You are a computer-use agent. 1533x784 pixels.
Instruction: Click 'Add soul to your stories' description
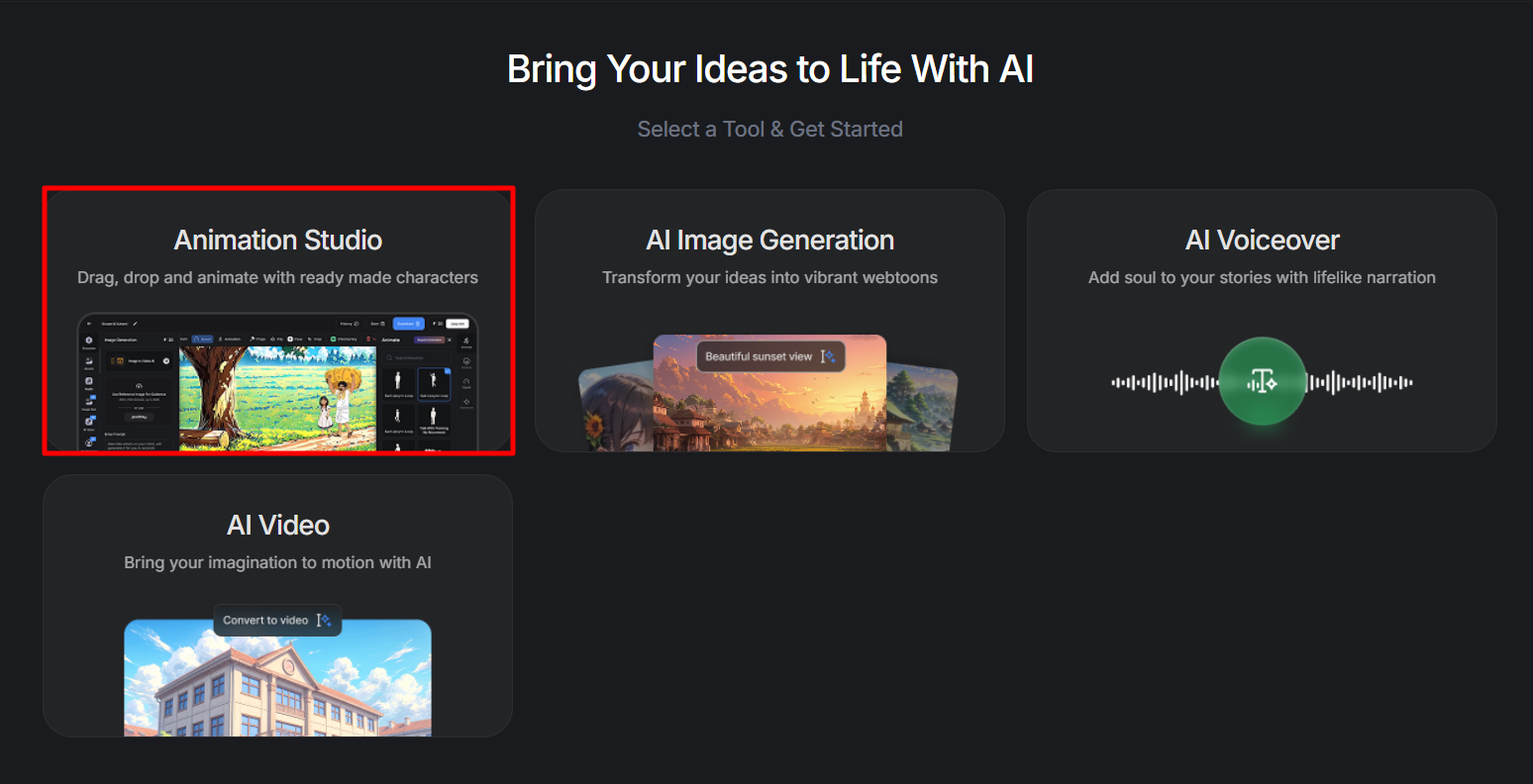point(1262,277)
